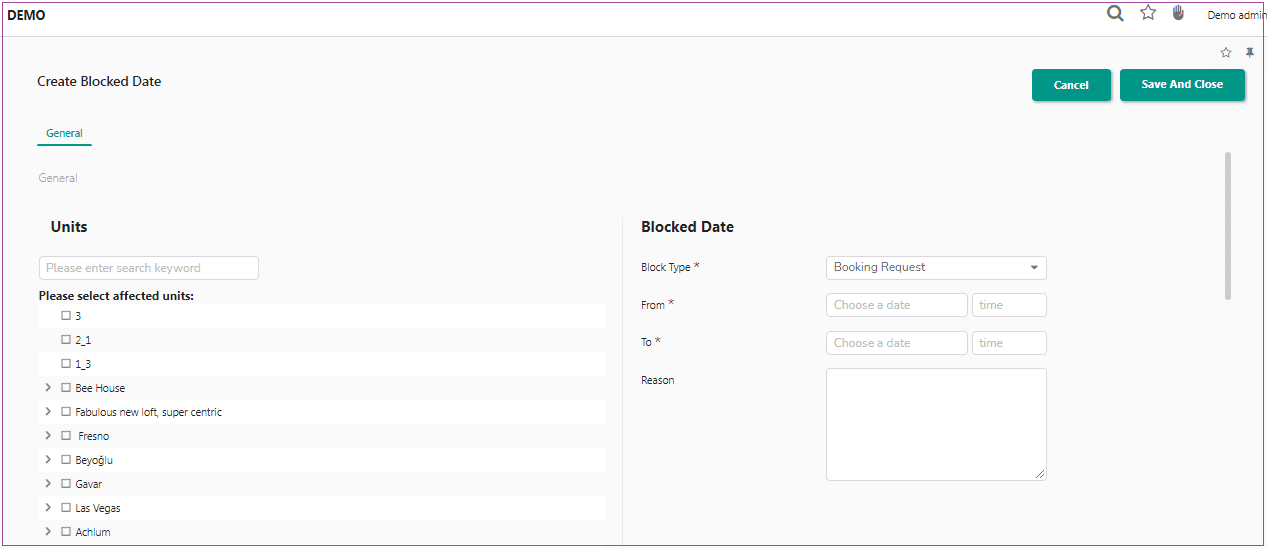1267x549 pixels.
Task: Expand the Bee House tree node
Action: click(48, 387)
